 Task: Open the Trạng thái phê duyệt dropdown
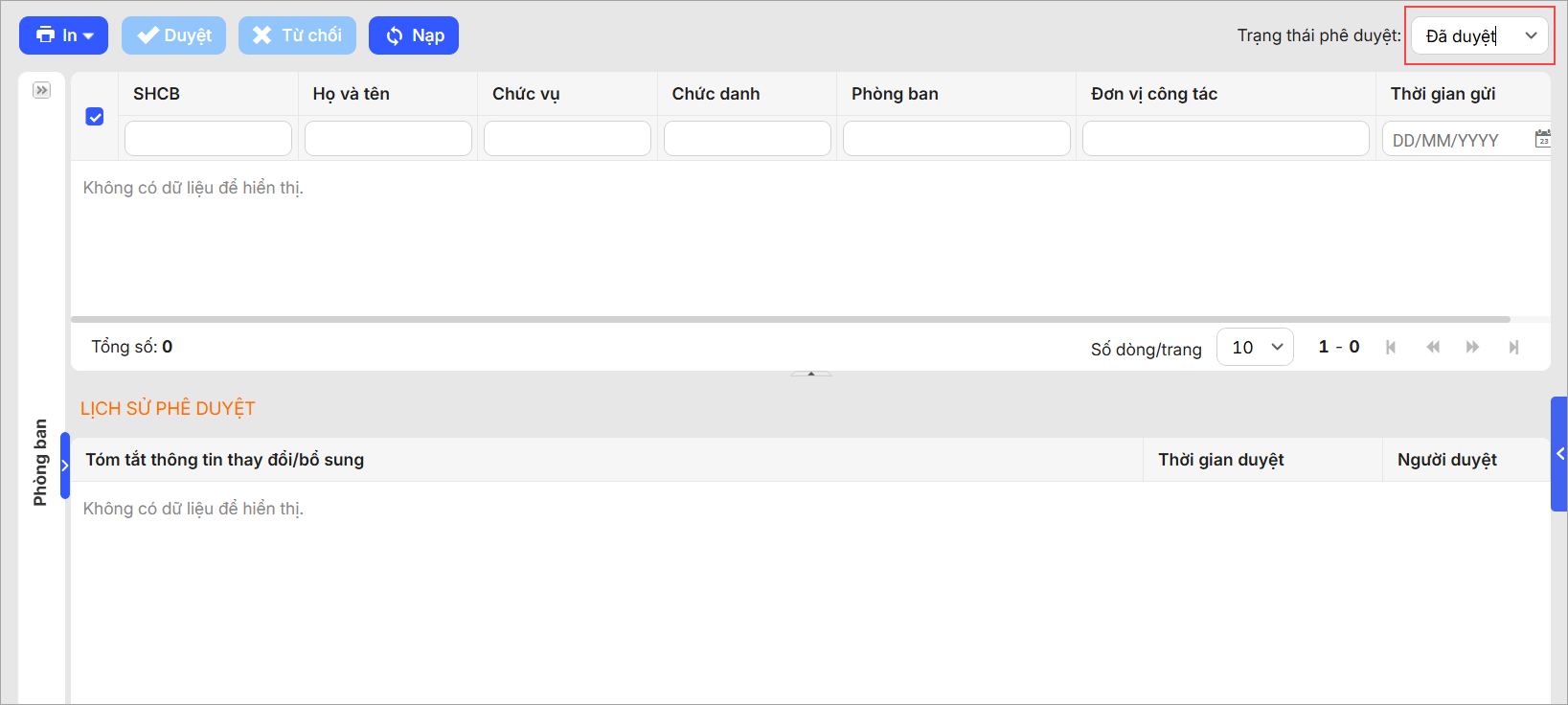point(1479,36)
